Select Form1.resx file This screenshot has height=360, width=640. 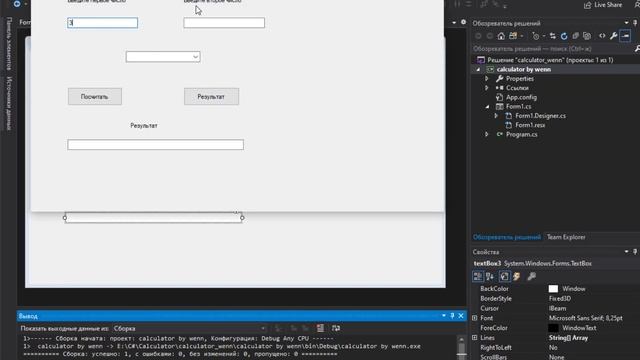click(530, 125)
